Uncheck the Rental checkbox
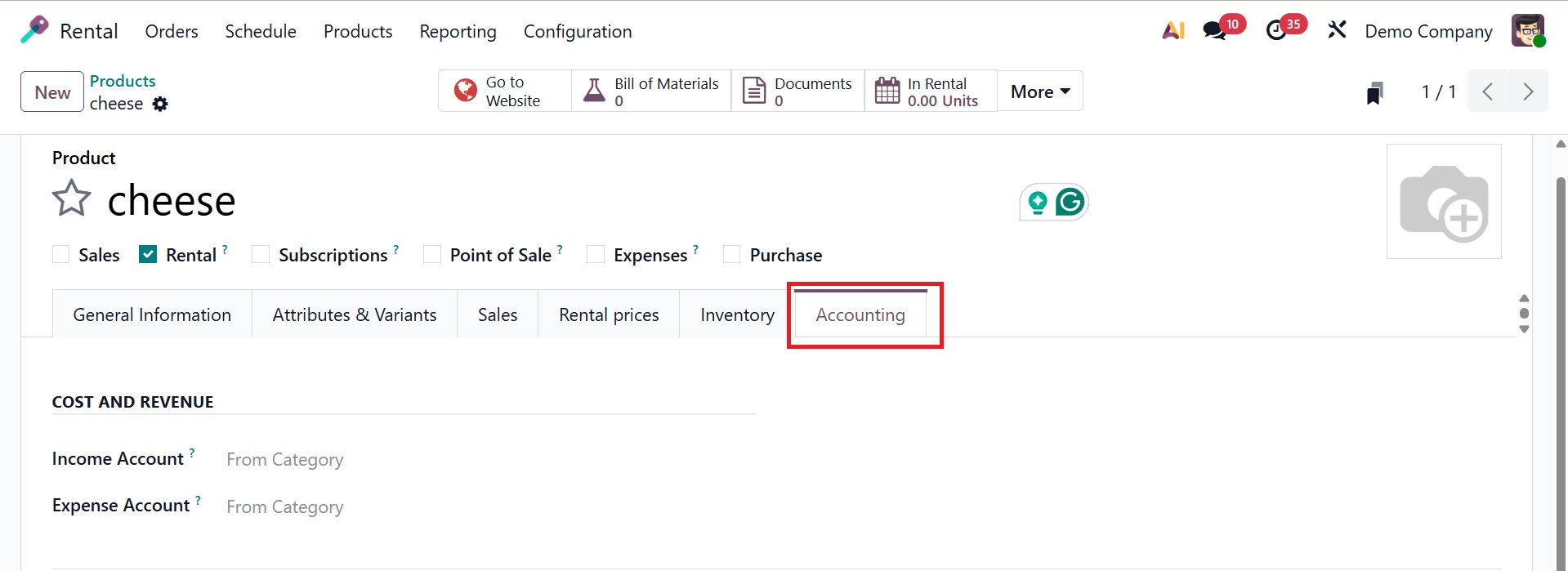Viewport: 1568px width, 571px height. point(148,255)
